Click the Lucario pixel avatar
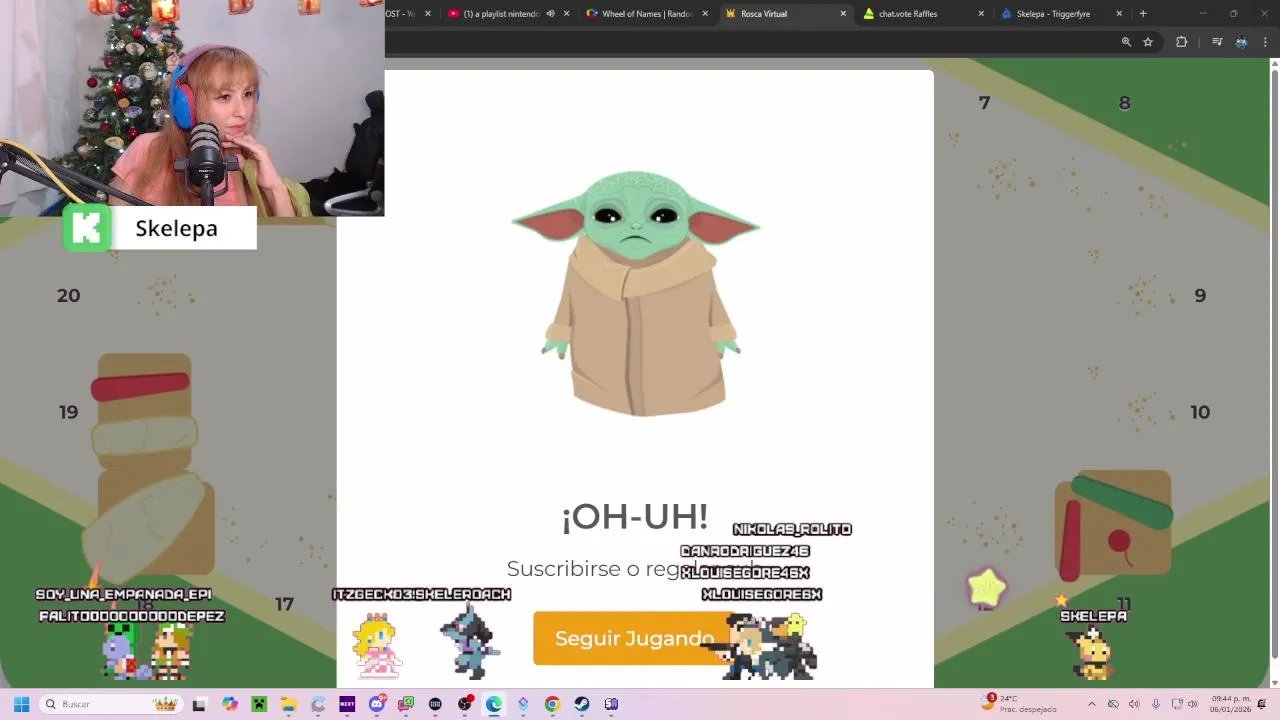Image resolution: width=1280 pixels, height=720 pixels. (x=468, y=641)
